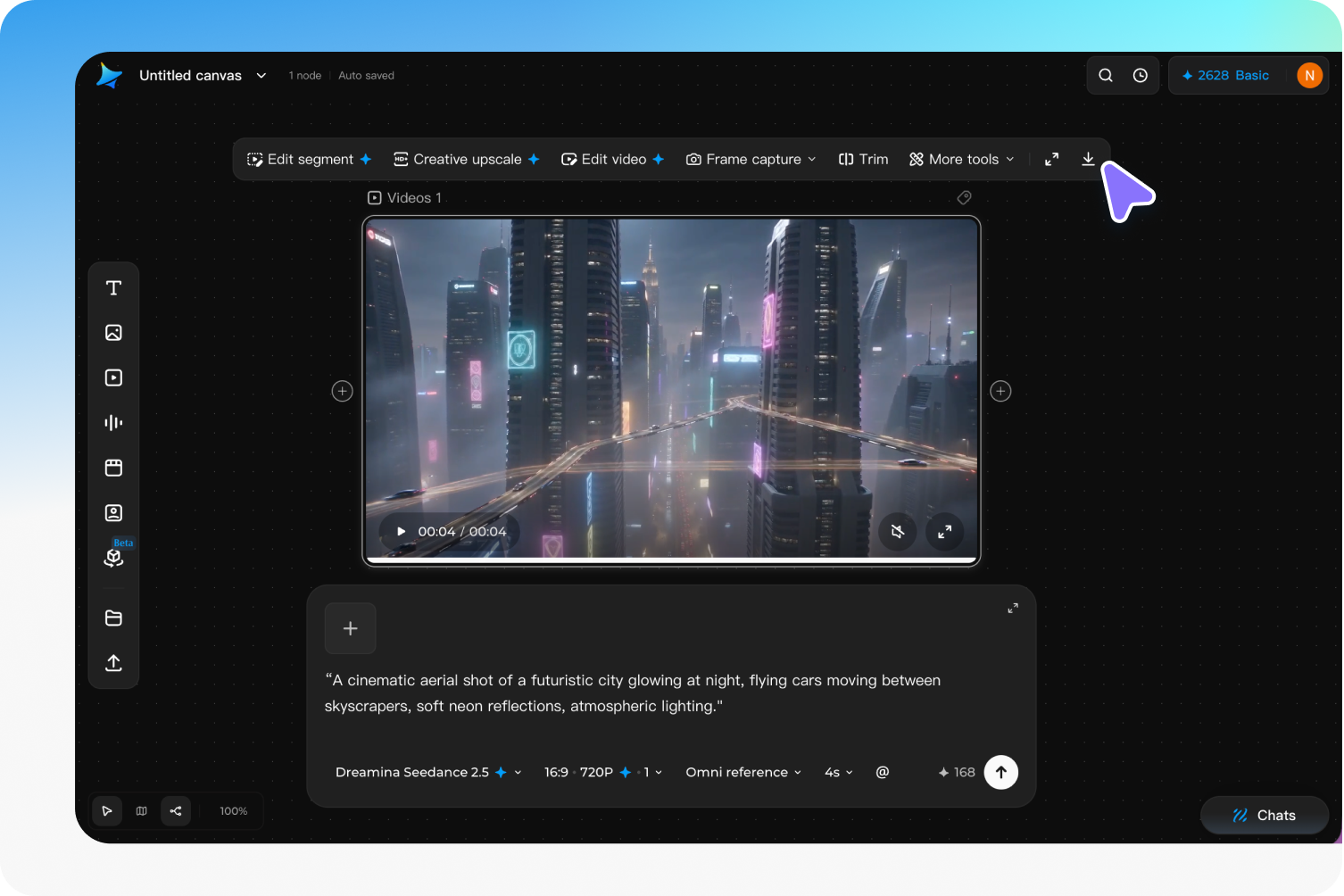Click the plus add reference button
The height and width of the screenshot is (896, 1344).
pos(350,628)
